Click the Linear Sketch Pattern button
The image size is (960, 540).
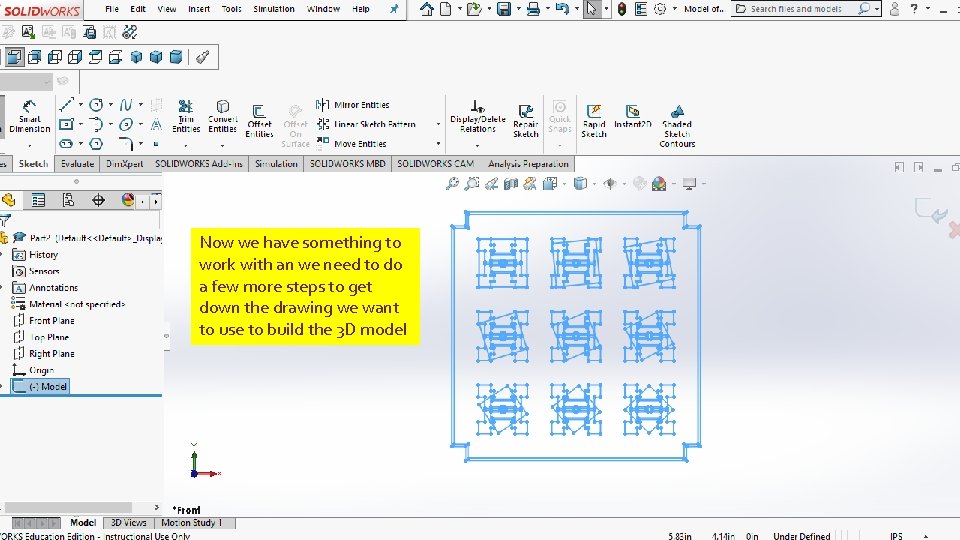coord(366,124)
